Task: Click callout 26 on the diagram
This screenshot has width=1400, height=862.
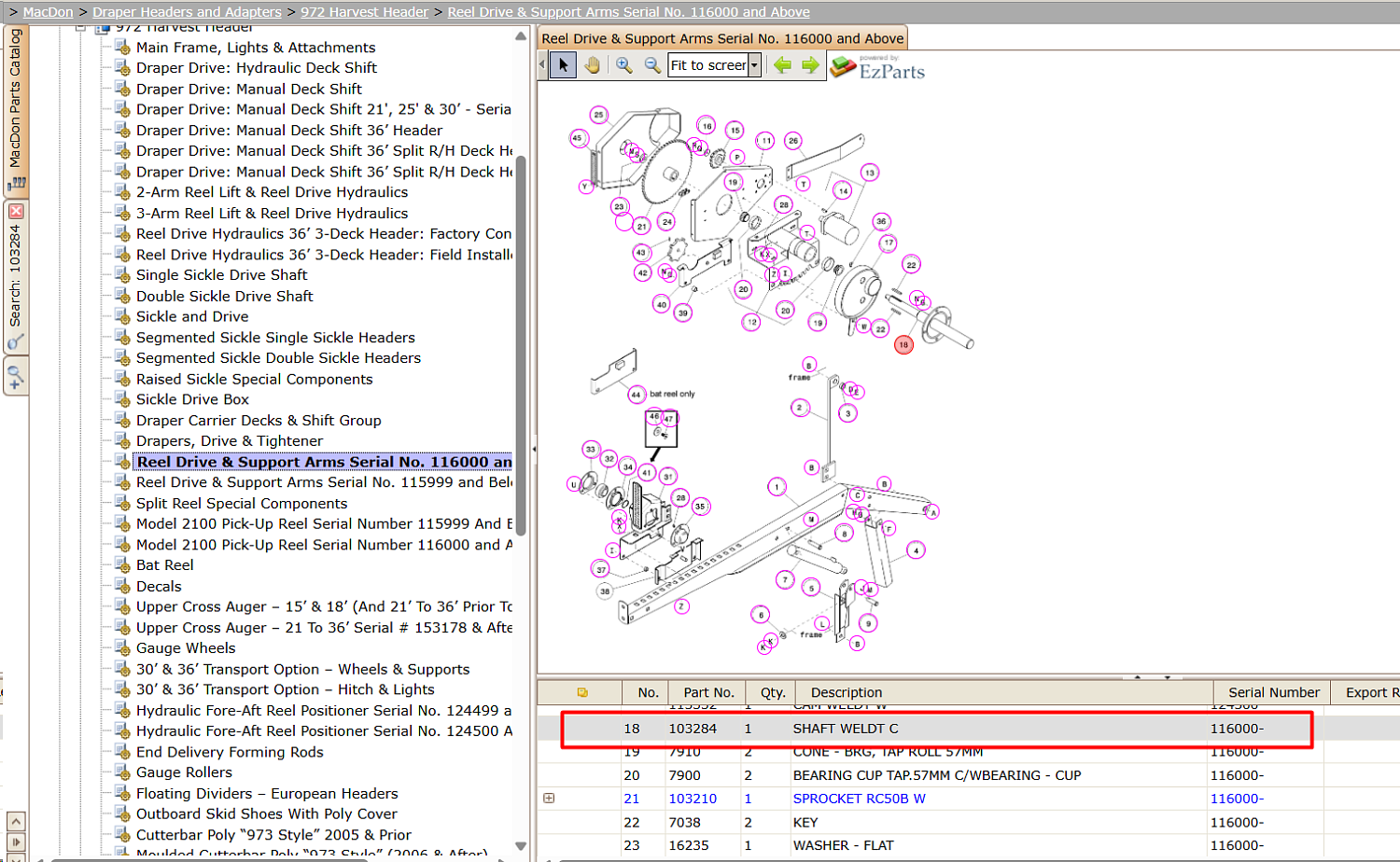Action: [x=793, y=141]
